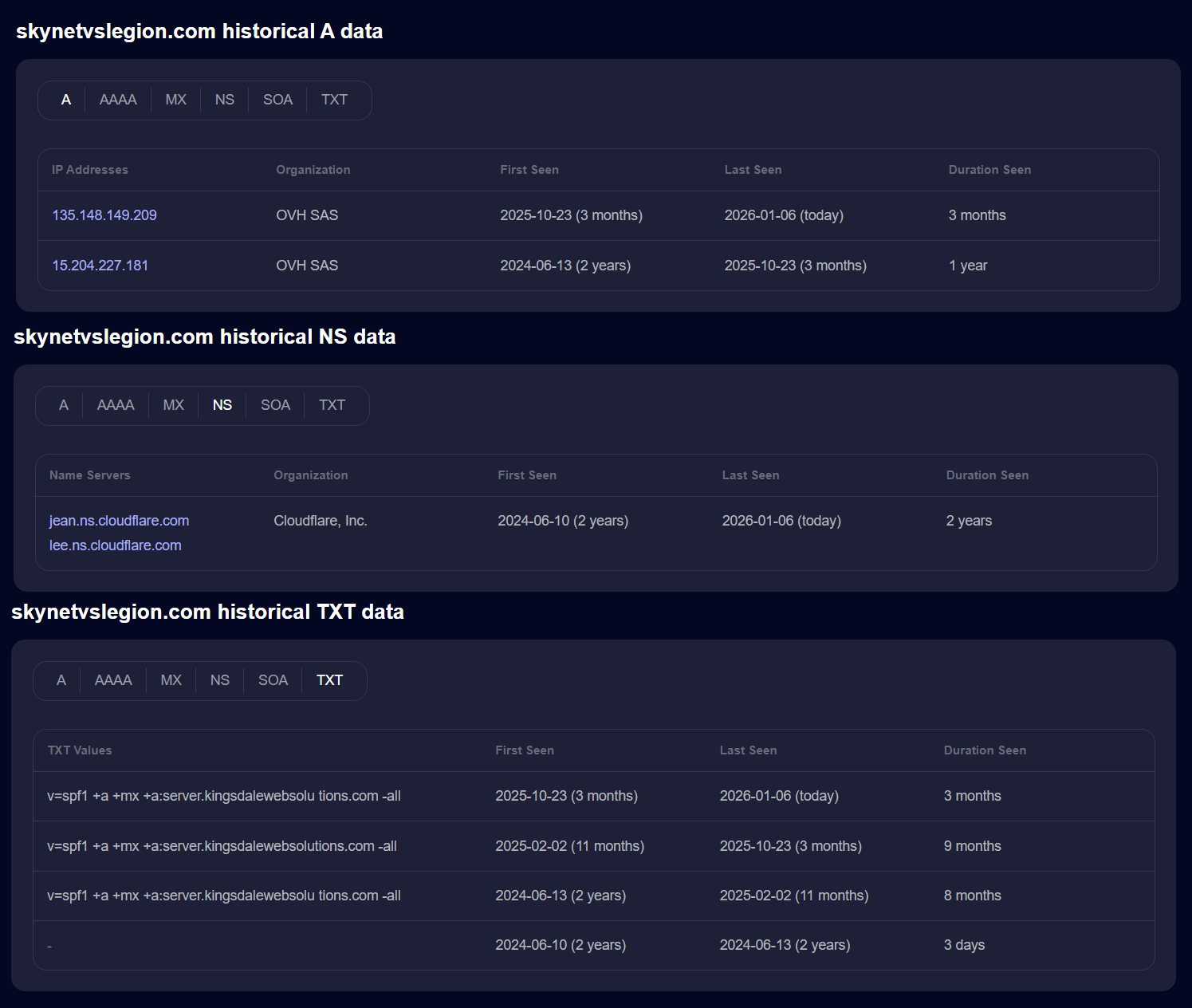1192x1008 pixels.
Task: Open SOA tab in the TXT data panel
Action: (273, 680)
